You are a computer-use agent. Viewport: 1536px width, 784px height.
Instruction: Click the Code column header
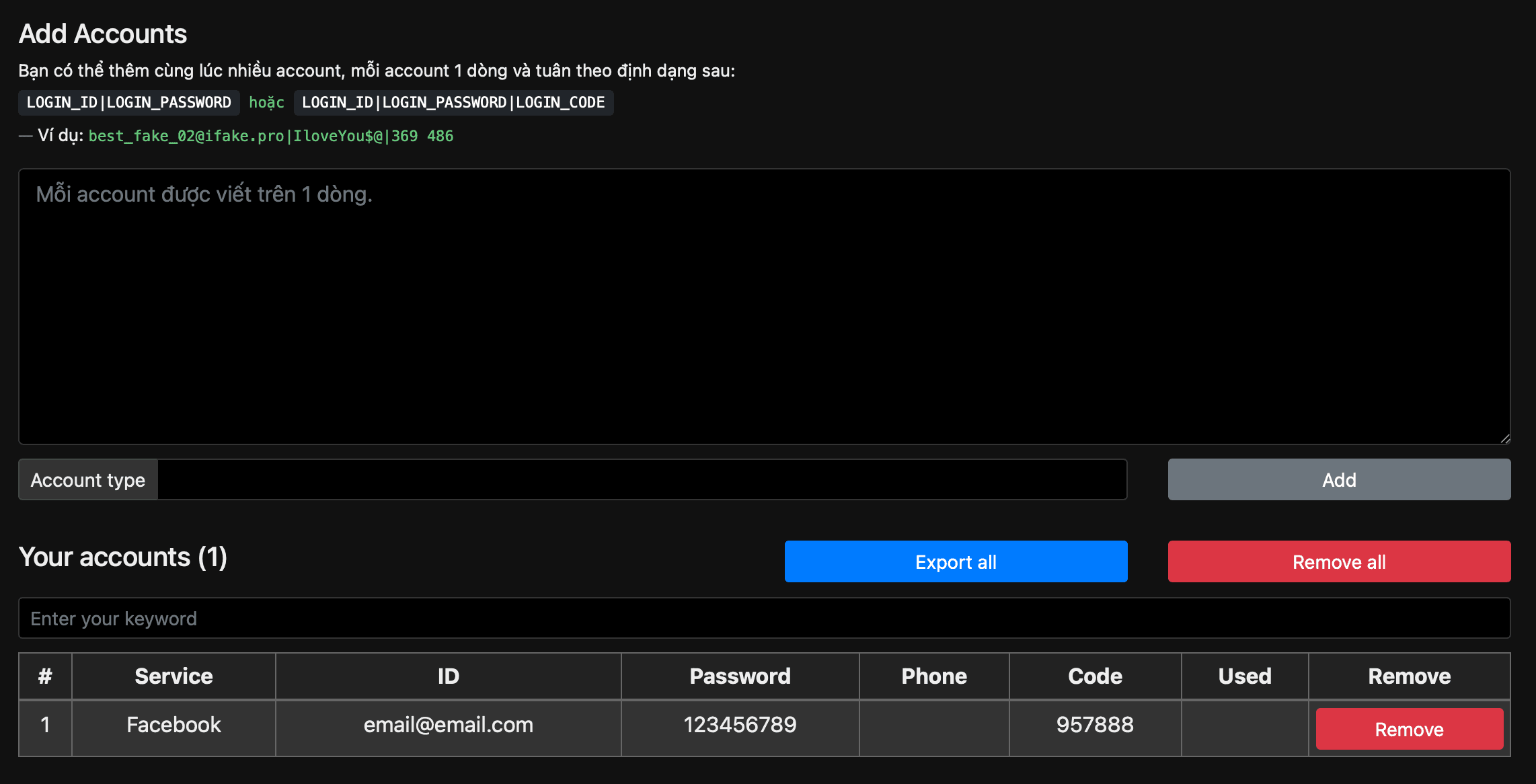click(1095, 676)
